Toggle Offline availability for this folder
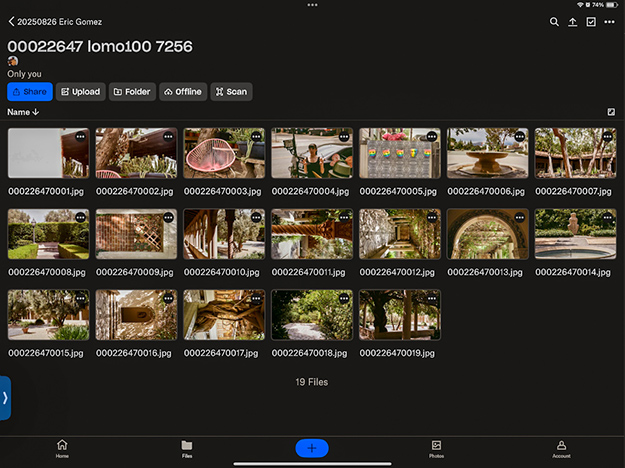Viewport: 625px width, 468px height. [x=182, y=92]
